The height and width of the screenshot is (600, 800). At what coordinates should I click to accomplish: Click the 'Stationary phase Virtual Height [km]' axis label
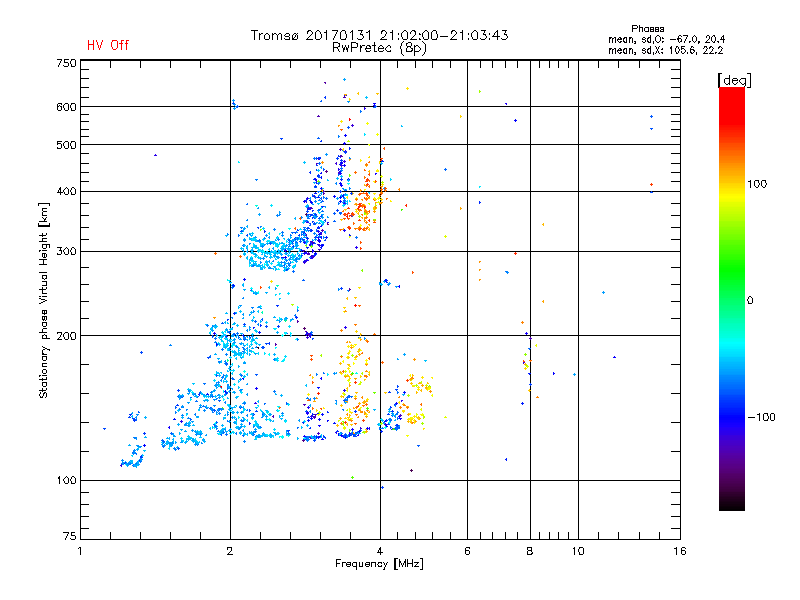44,300
